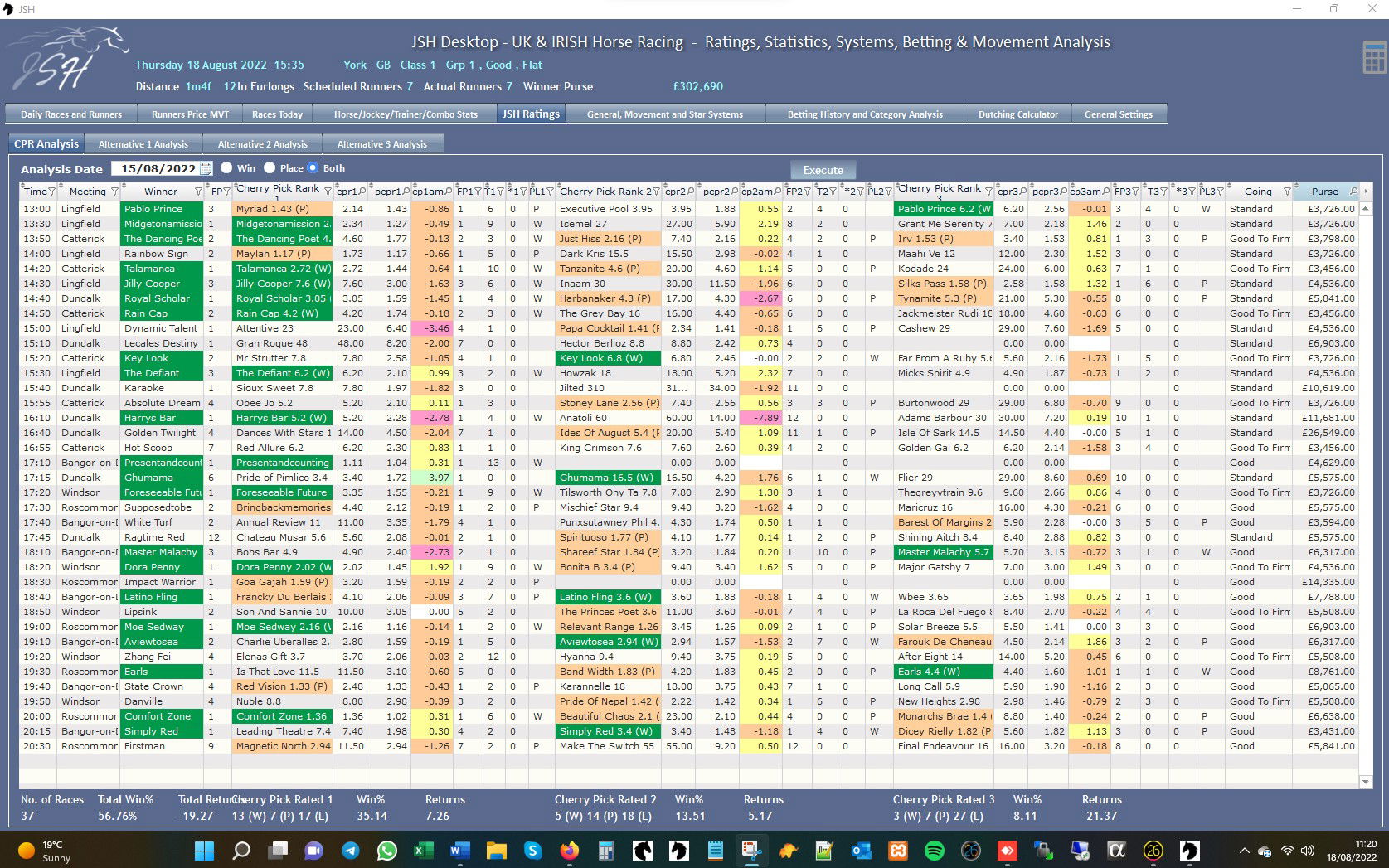Image resolution: width=1389 pixels, height=868 pixels.
Task: Open the FP column filter dropdown
Action: pos(226,192)
